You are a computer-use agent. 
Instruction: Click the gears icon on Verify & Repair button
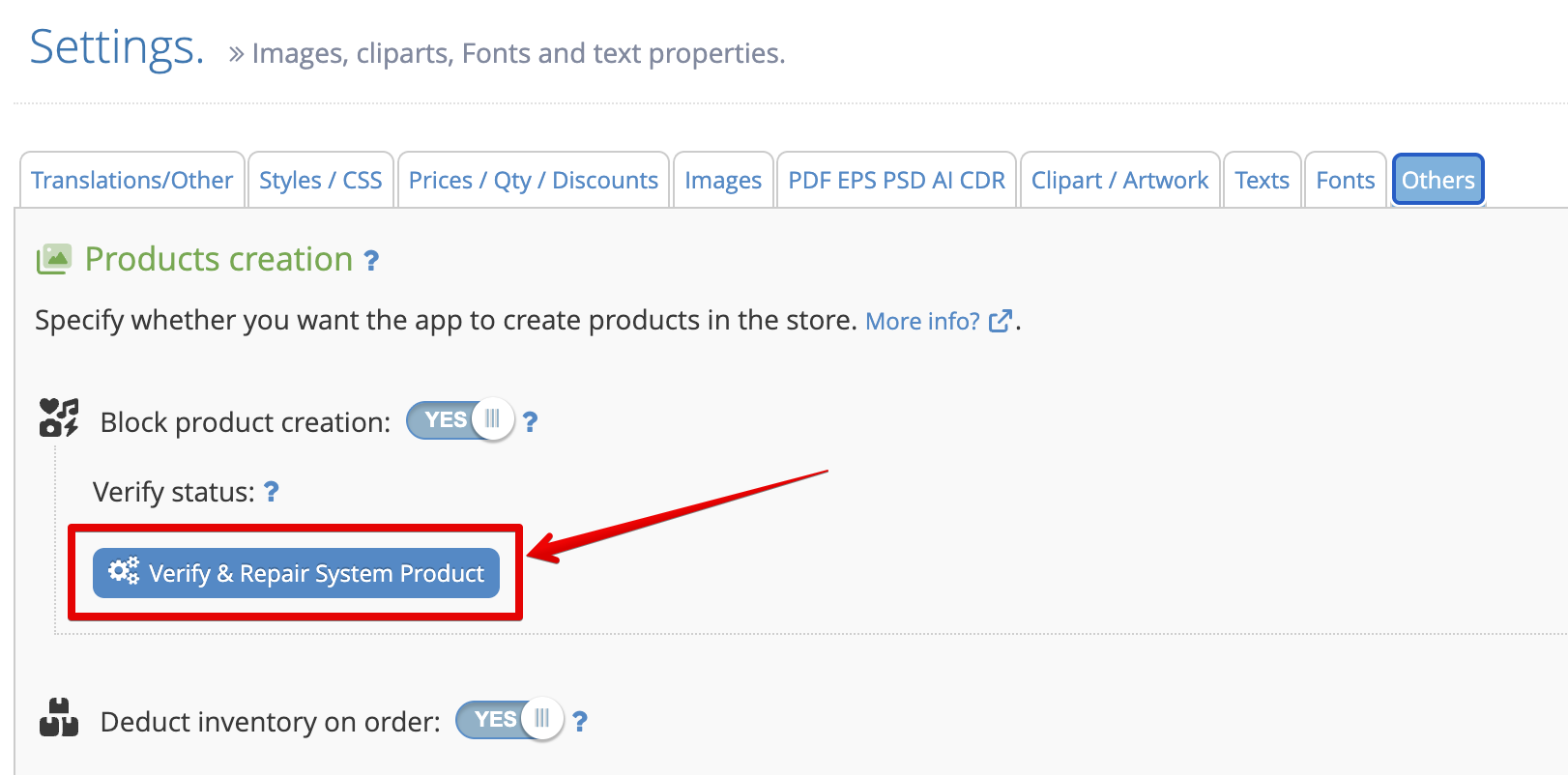point(124,571)
